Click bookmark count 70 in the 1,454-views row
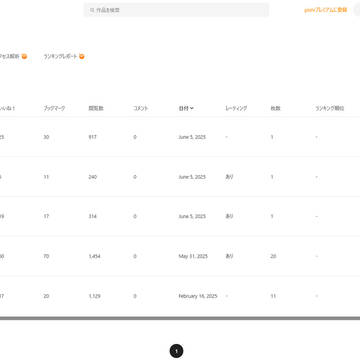360x360 pixels. coord(46,256)
